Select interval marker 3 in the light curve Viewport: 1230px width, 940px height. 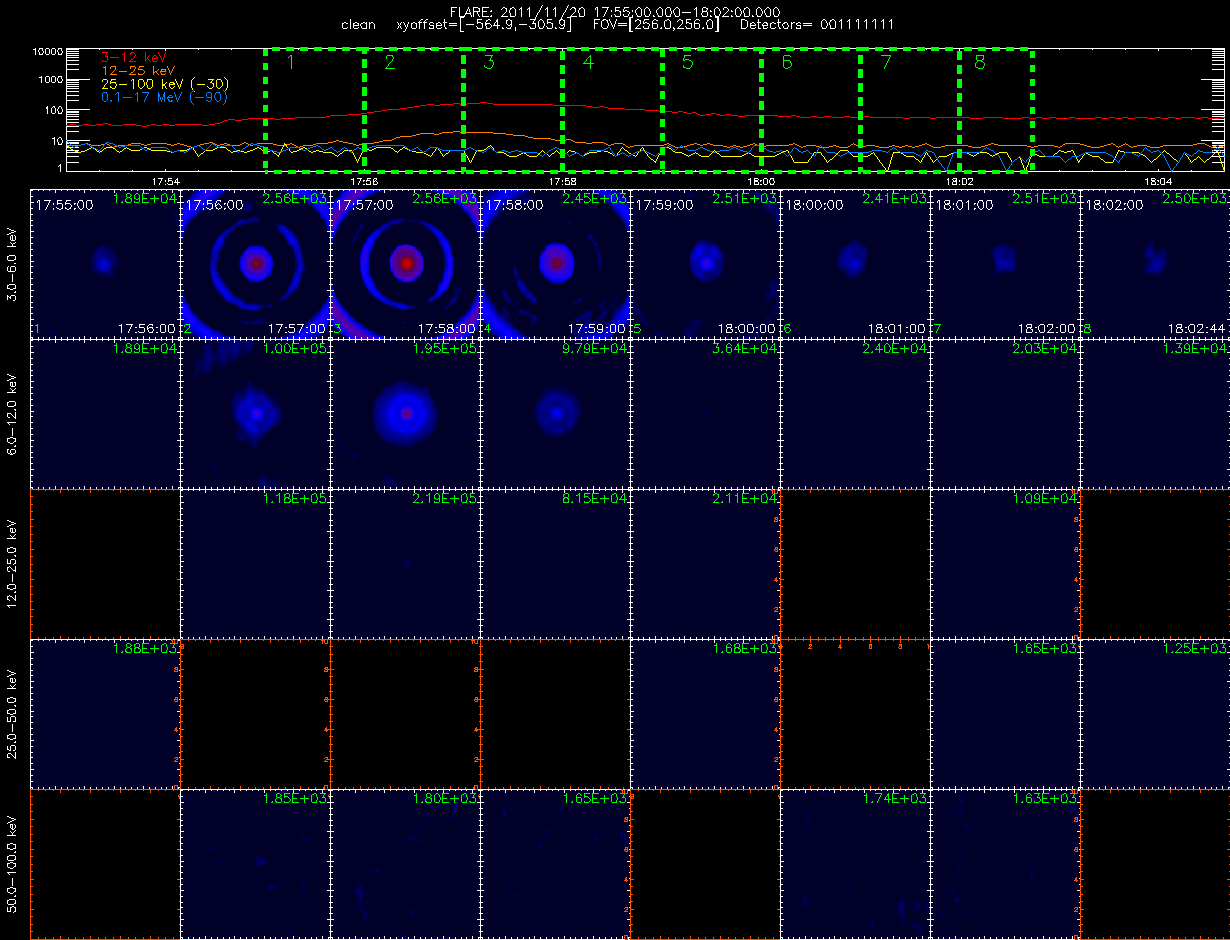(x=489, y=63)
